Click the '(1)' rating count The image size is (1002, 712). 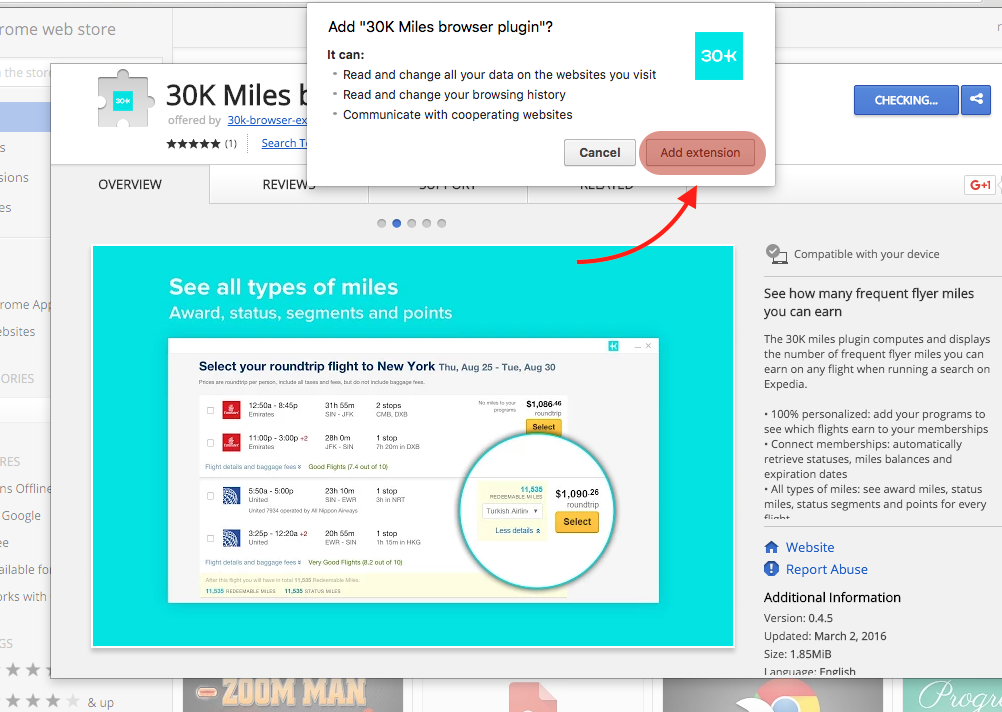click(x=230, y=144)
